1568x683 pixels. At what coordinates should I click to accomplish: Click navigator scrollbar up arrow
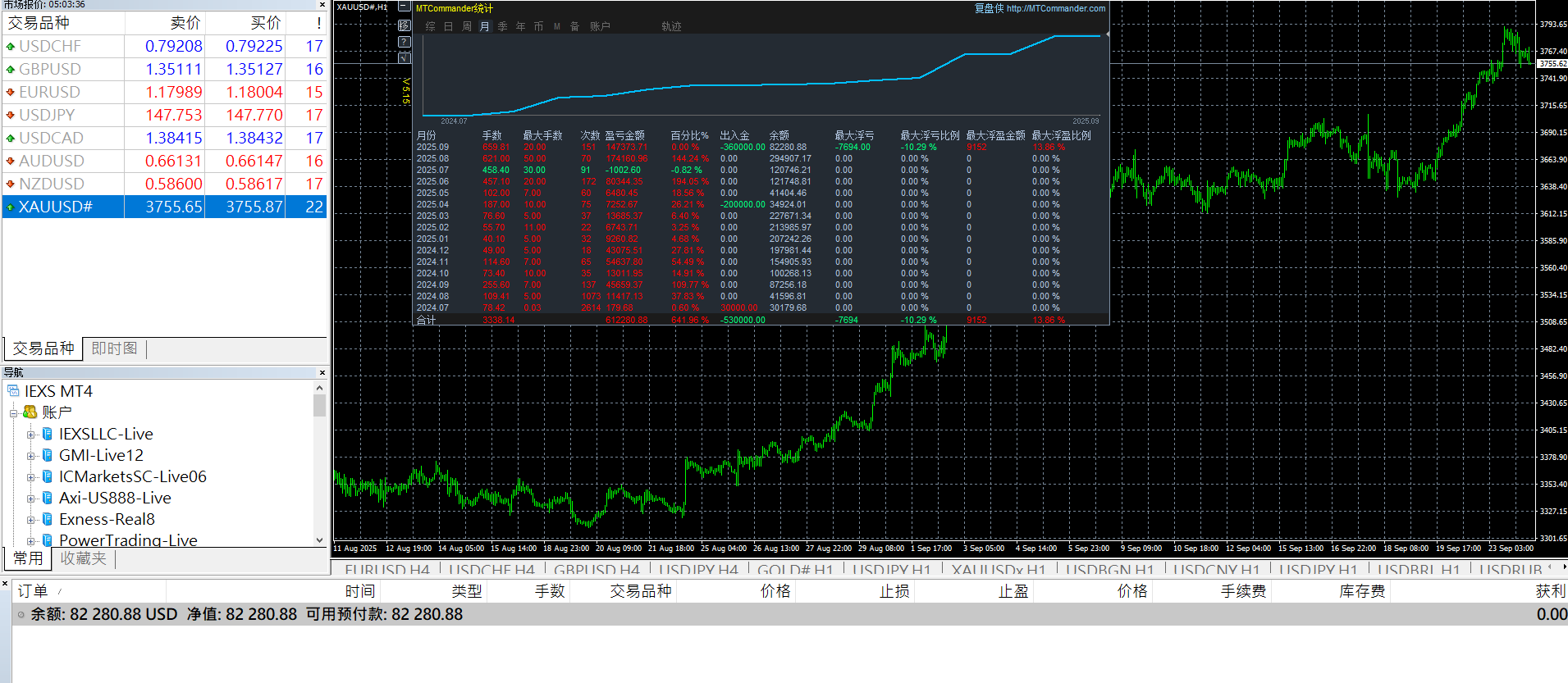pos(319,388)
